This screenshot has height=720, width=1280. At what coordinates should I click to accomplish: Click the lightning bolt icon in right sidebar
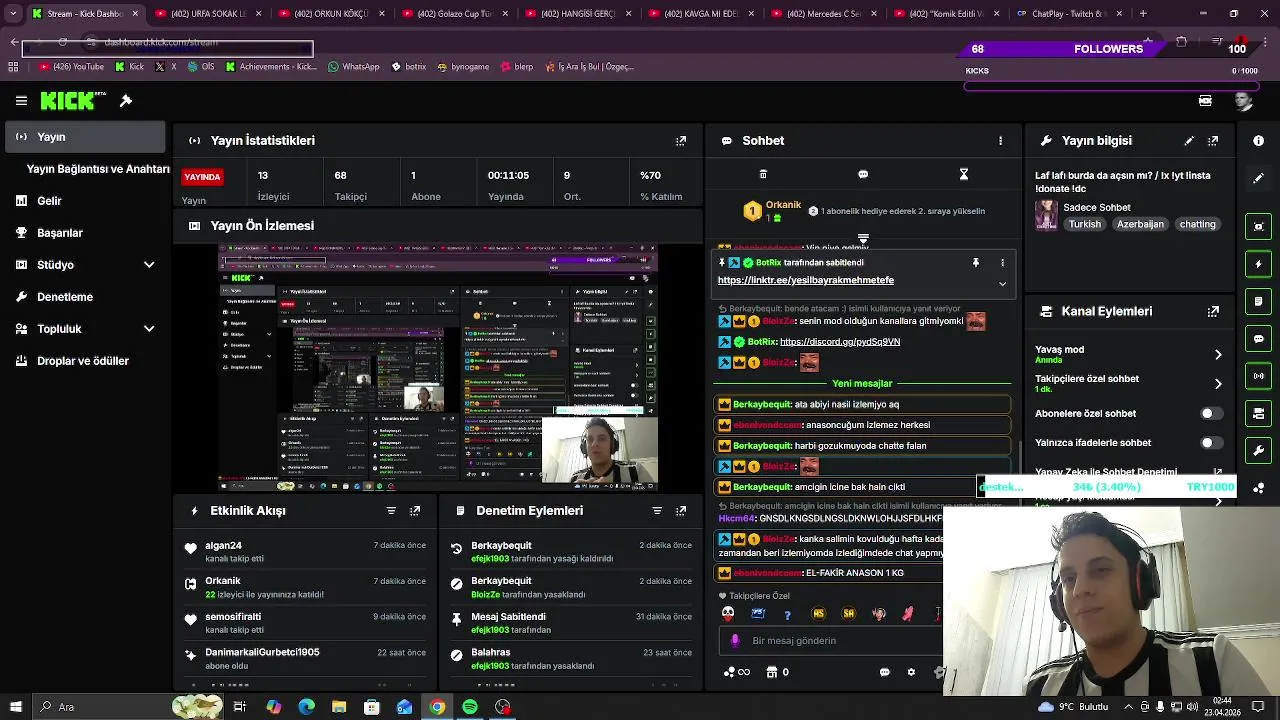[1259, 264]
